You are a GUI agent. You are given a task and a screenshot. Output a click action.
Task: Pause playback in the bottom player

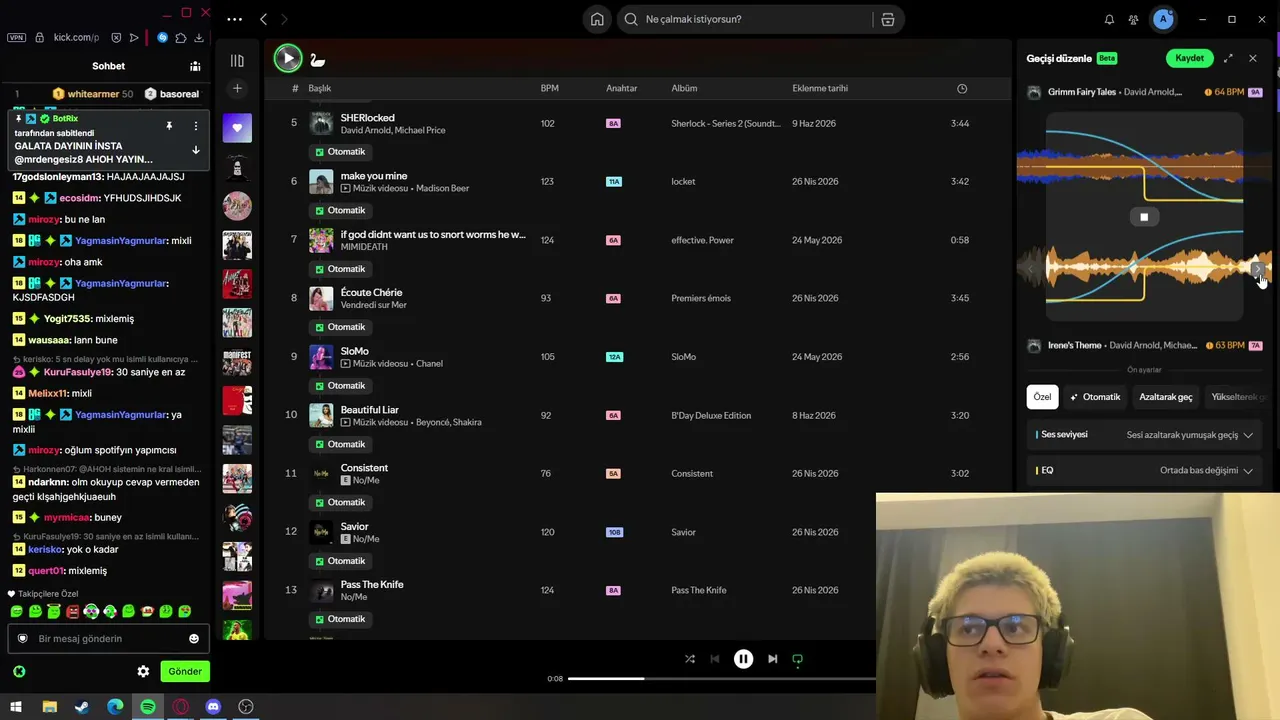tap(743, 659)
